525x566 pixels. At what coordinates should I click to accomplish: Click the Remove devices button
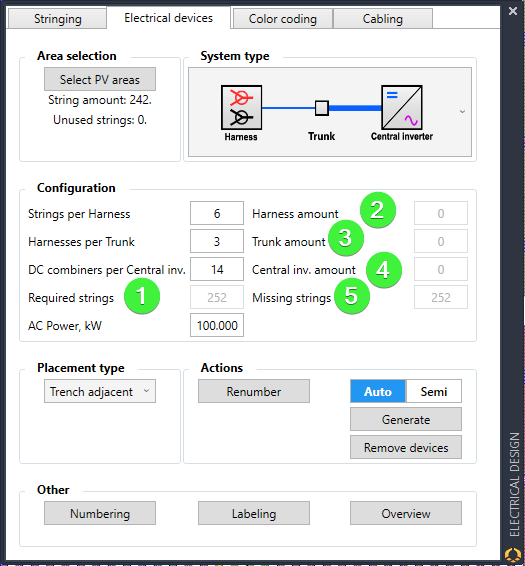pos(406,447)
